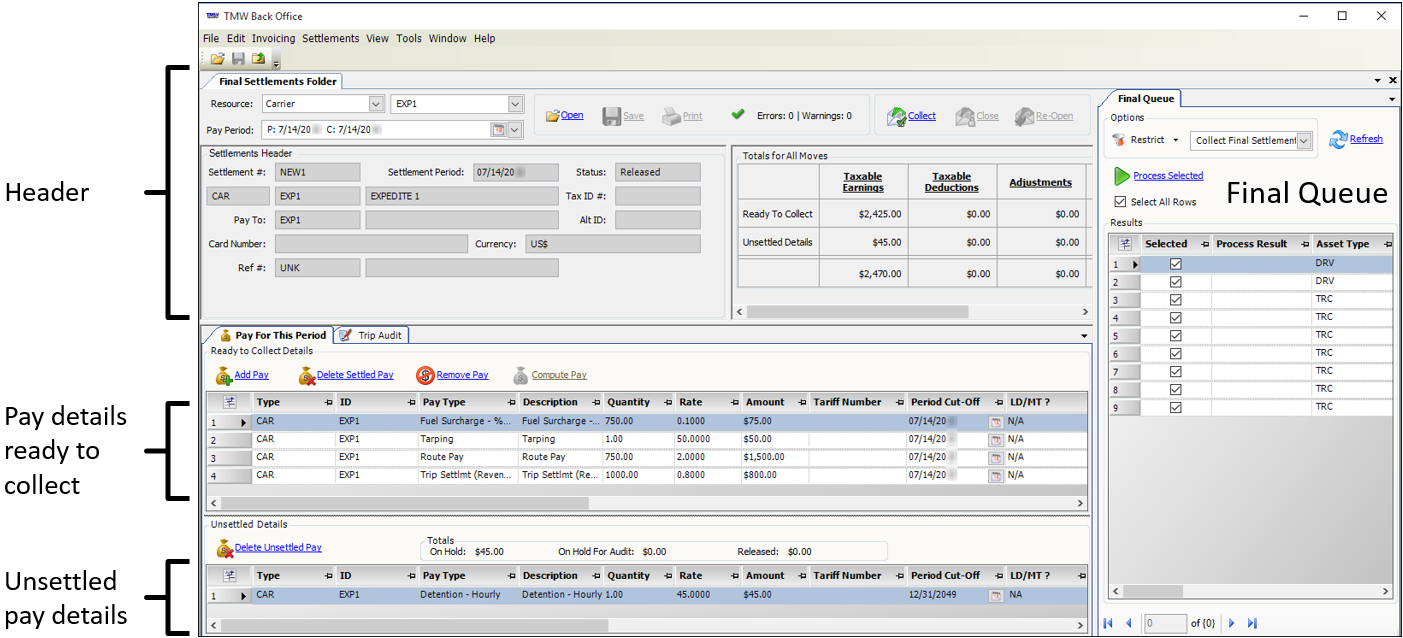Click the Open link in the header
This screenshot has height=638, width=1403.
[x=572, y=116]
